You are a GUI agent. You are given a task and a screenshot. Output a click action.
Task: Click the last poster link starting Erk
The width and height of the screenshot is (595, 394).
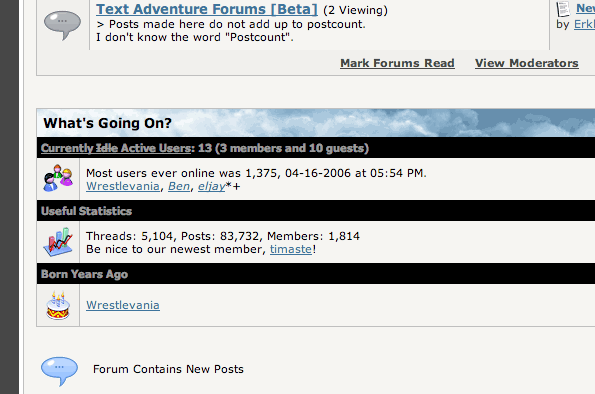click(x=584, y=24)
